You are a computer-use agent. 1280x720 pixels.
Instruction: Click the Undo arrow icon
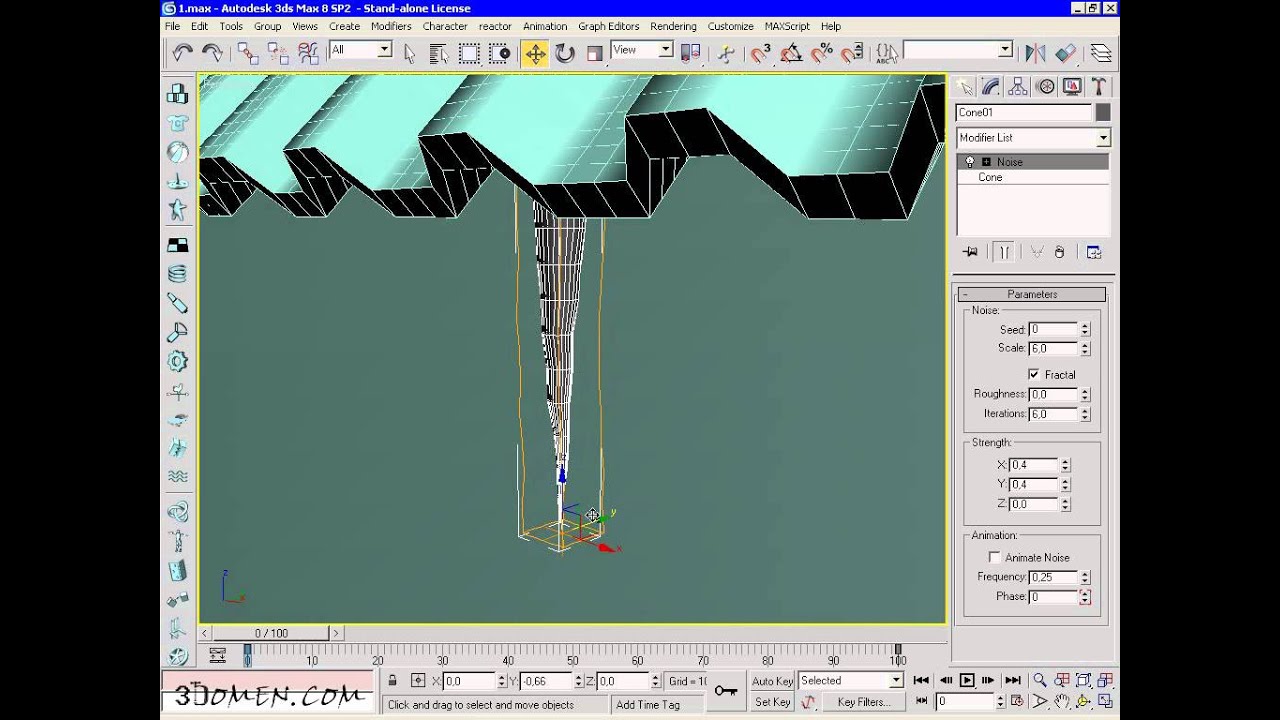[x=182, y=53]
